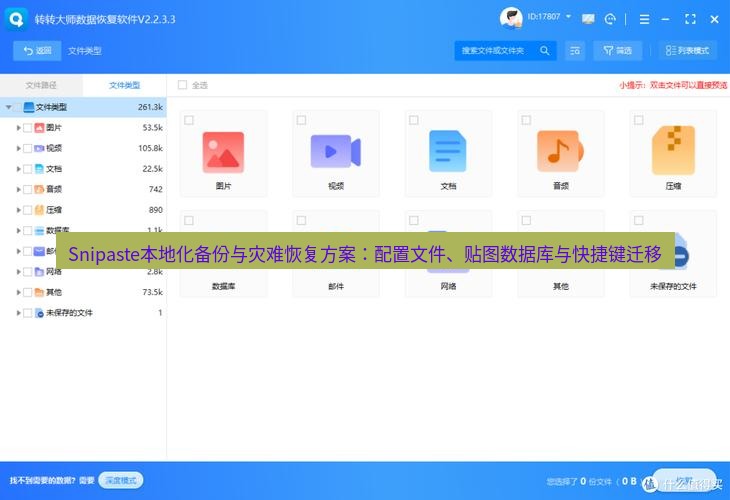The height and width of the screenshot is (500, 730).
Task: Check the 压缩 card checkbox
Action: tap(639, 120)
